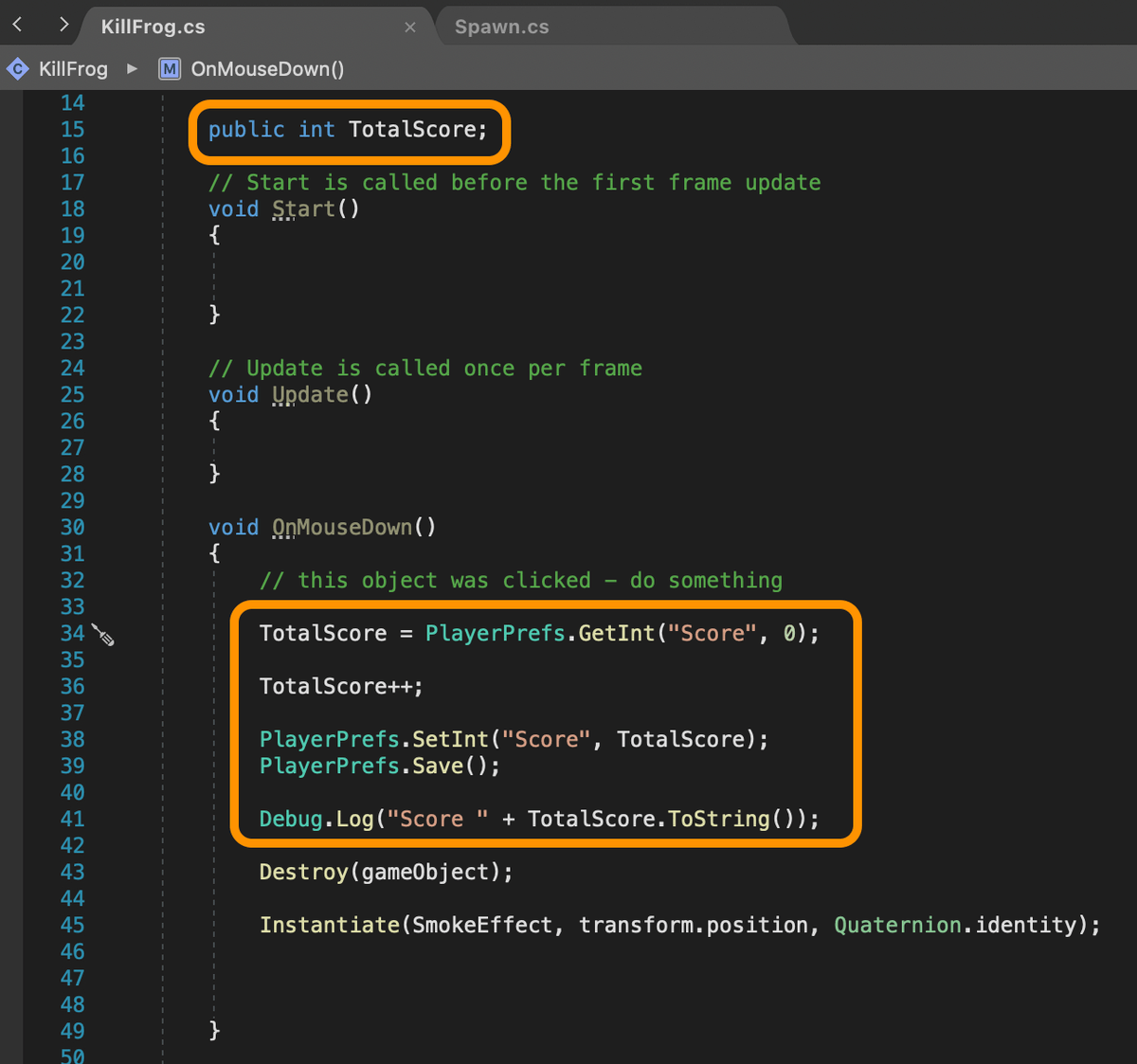Open the KillFrog class breadcrumb dropdown
The height and width of the screenshot is (1064, 1137).
pyautogui.click(x=73, y=69)
